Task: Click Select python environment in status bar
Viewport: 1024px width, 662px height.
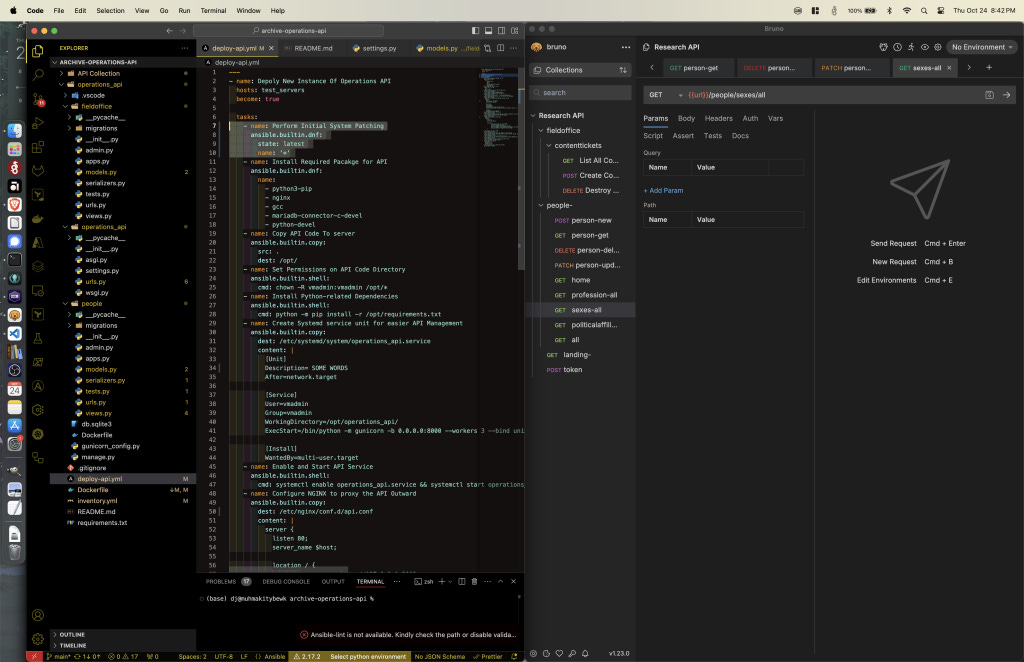Action: [x=368, y=656]
